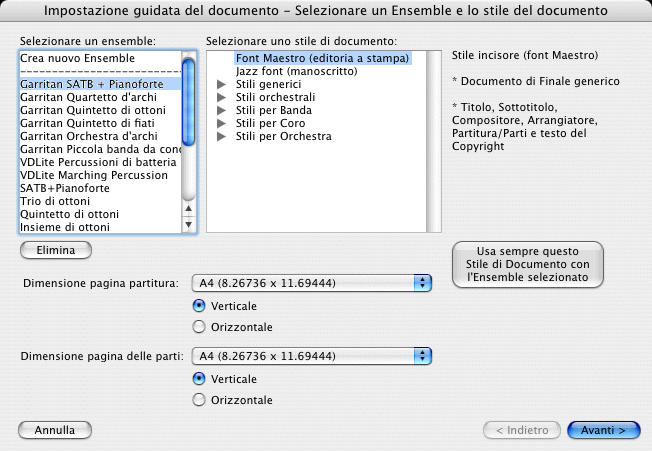Expand the Stili per Coro triangle
Screen dimensions: 652x451
pos(222,124)
